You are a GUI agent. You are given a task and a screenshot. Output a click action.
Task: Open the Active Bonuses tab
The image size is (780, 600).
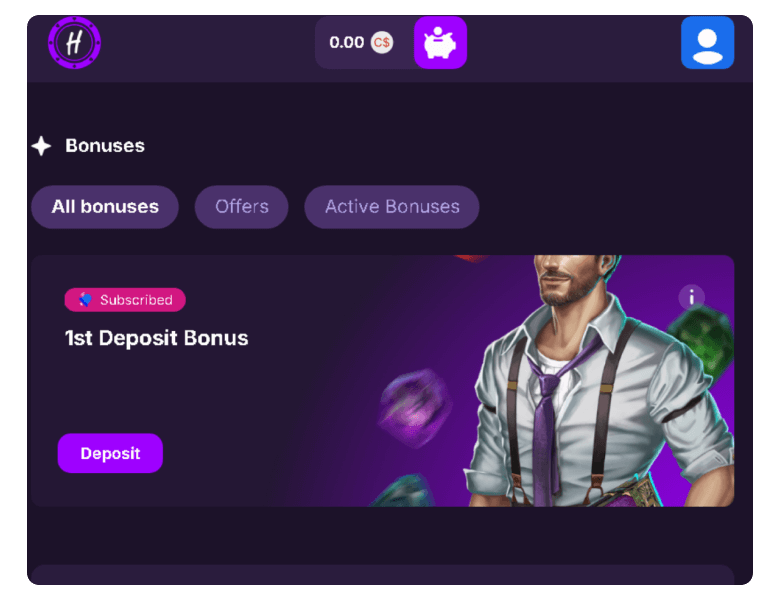(392, 207)
